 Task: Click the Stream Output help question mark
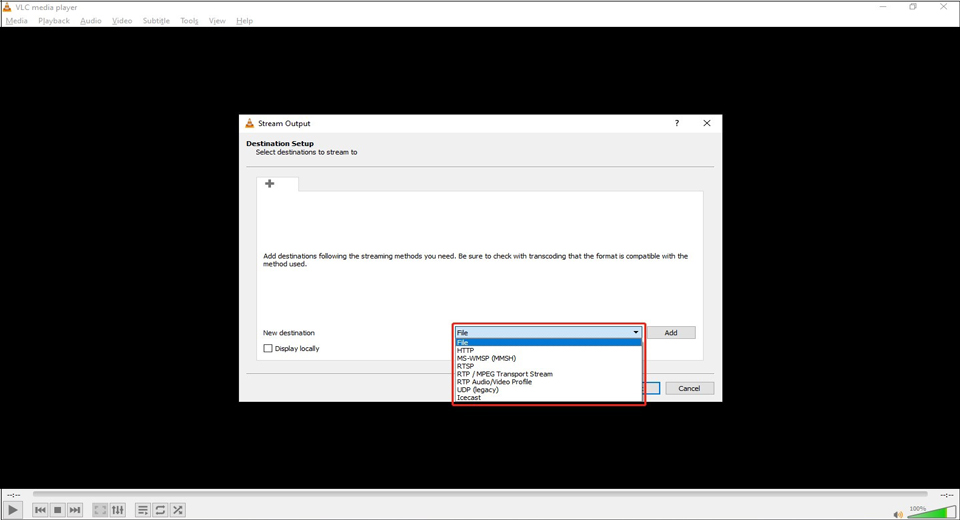[x=677, y=123]
